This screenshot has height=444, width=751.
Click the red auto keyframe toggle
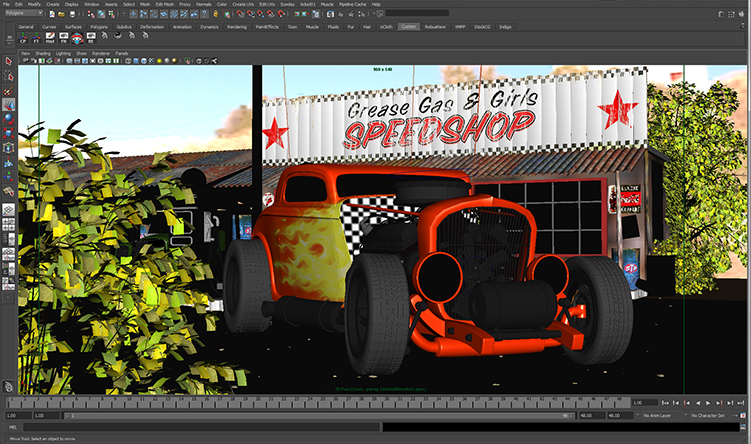743,415
